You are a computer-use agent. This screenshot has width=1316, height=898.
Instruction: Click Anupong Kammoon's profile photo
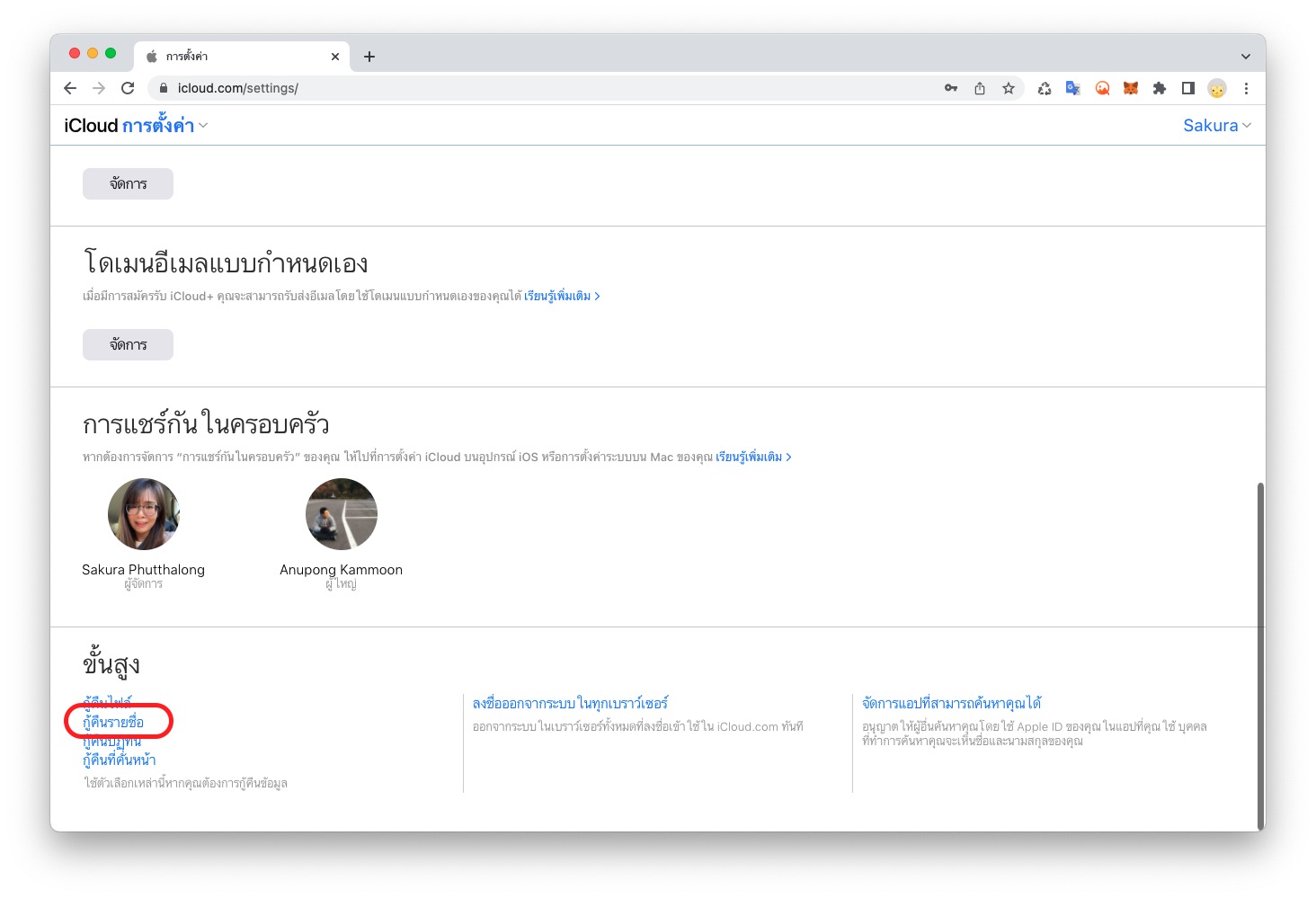342,514
